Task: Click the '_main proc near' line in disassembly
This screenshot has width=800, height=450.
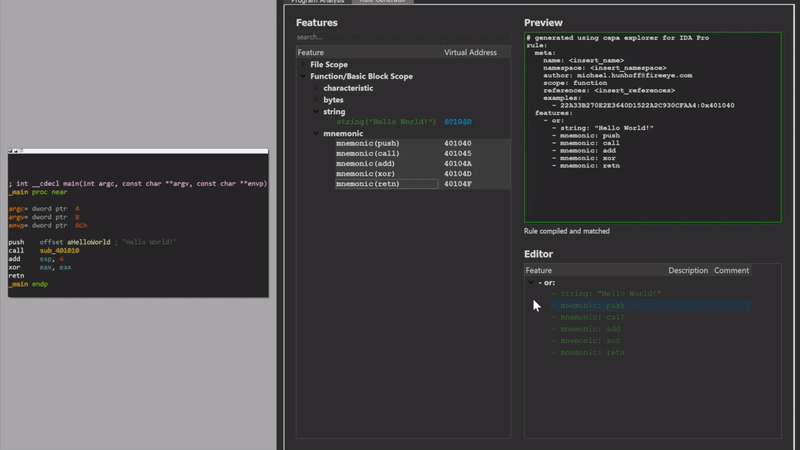Action: 38,192
